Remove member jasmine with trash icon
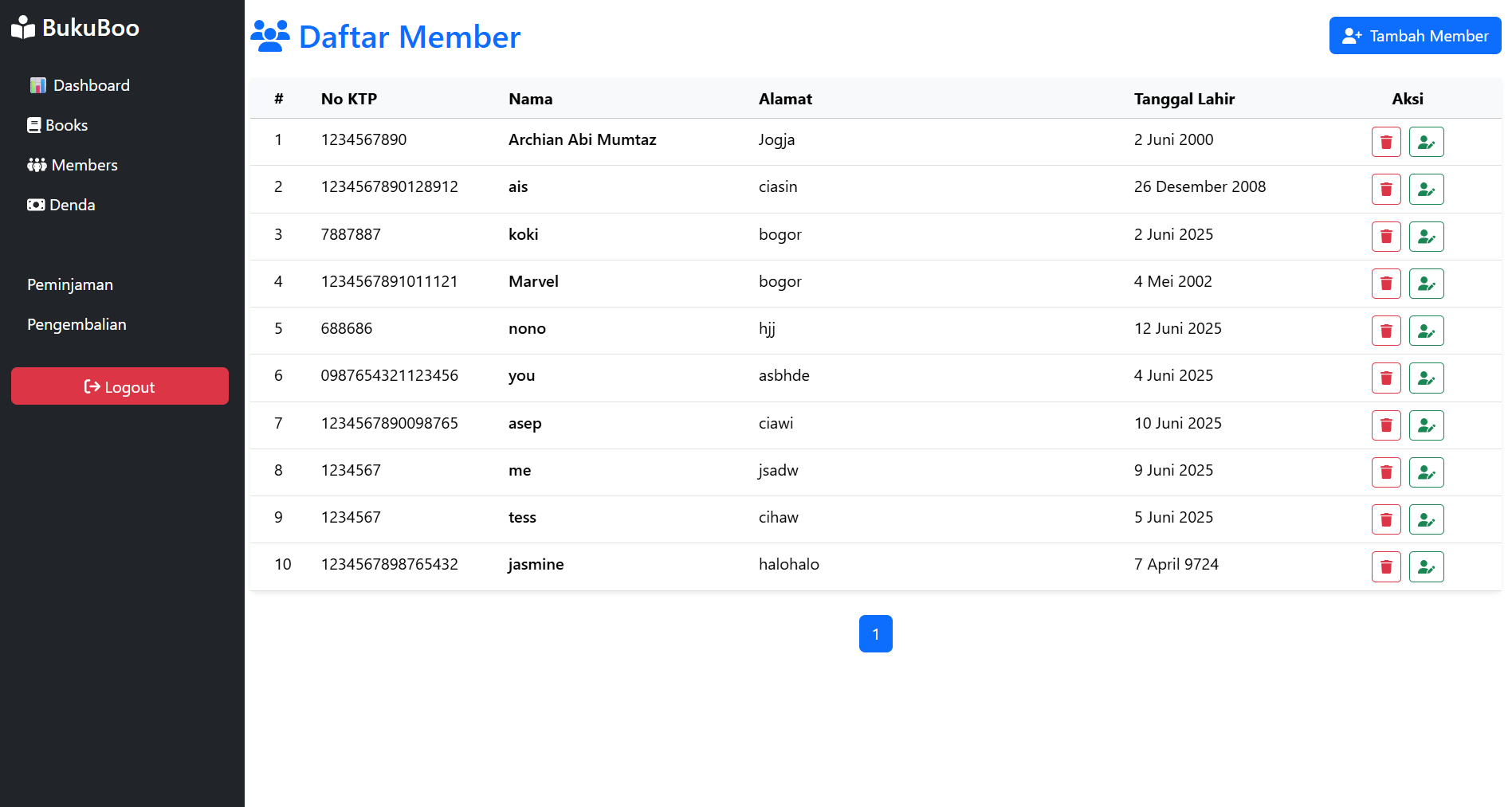The width and height of the screenshot is (1512, 807). coord(1385,567)
